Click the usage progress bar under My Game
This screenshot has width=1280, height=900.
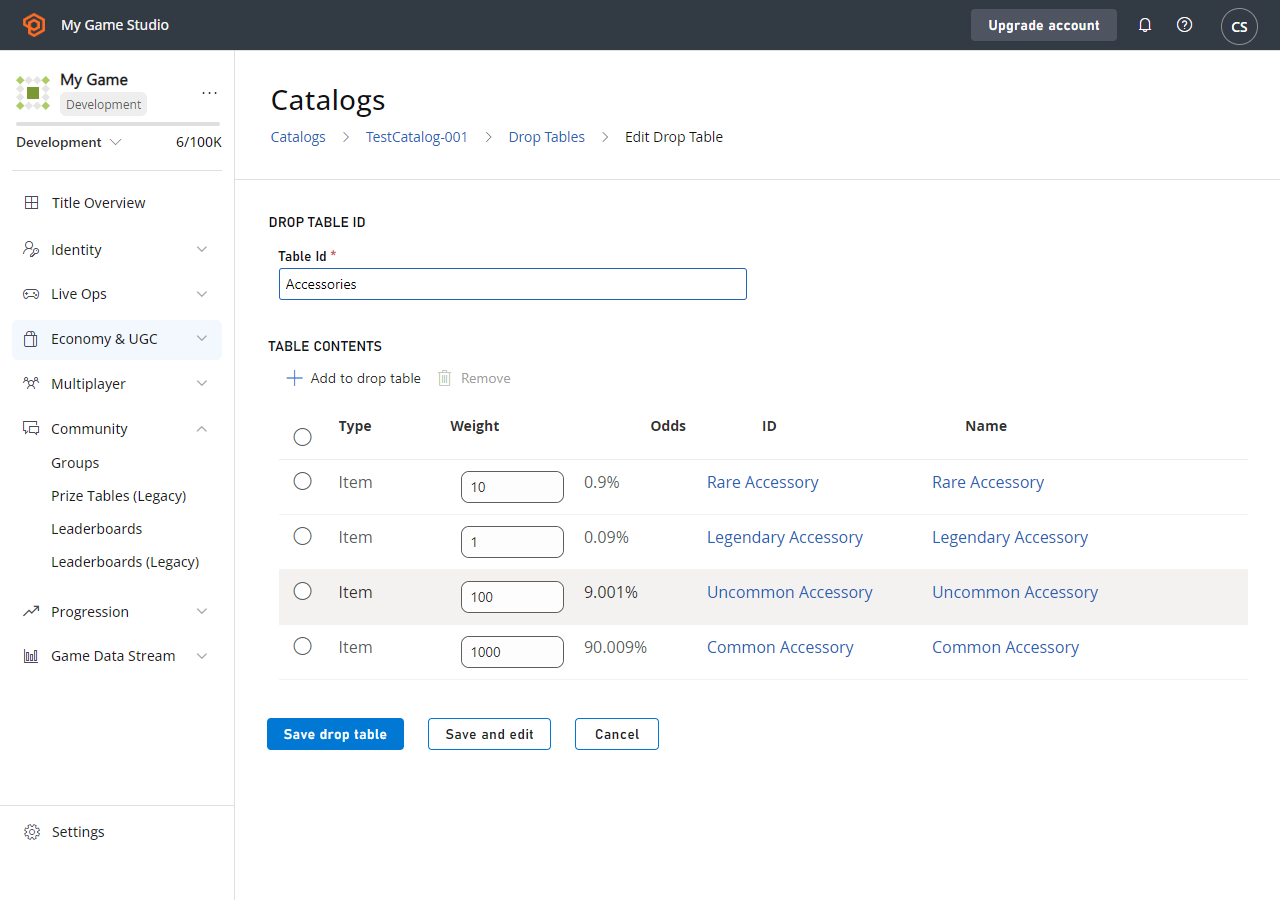(x=118, y=124)
